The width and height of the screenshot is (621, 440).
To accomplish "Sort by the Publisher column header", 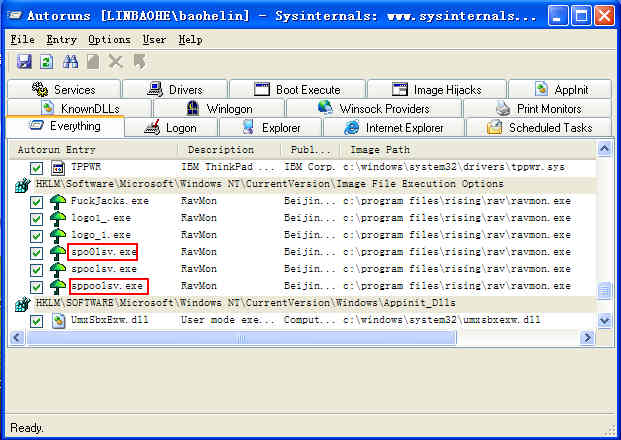I will coord(310,150).
